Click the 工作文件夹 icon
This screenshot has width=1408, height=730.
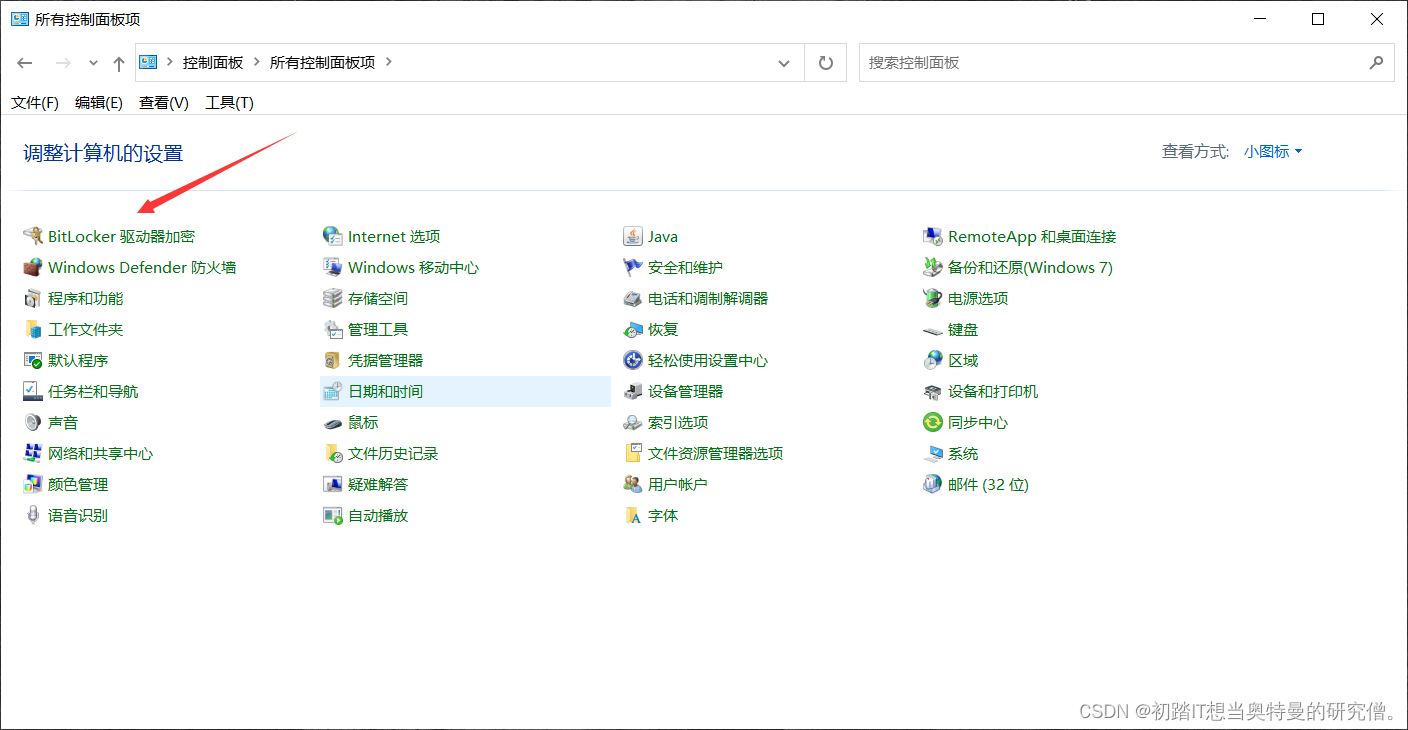[x=33, y=330]
